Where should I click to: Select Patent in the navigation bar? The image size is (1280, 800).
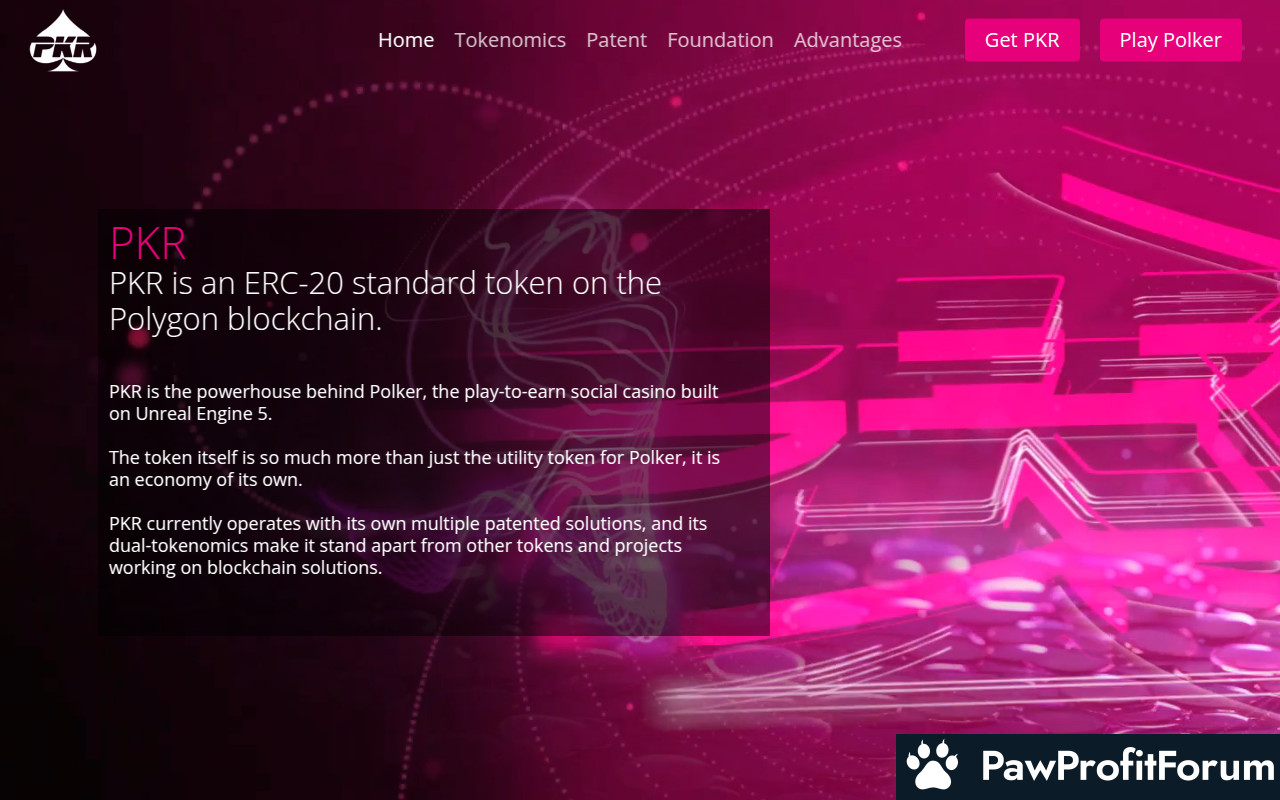(x=616, y=40)
